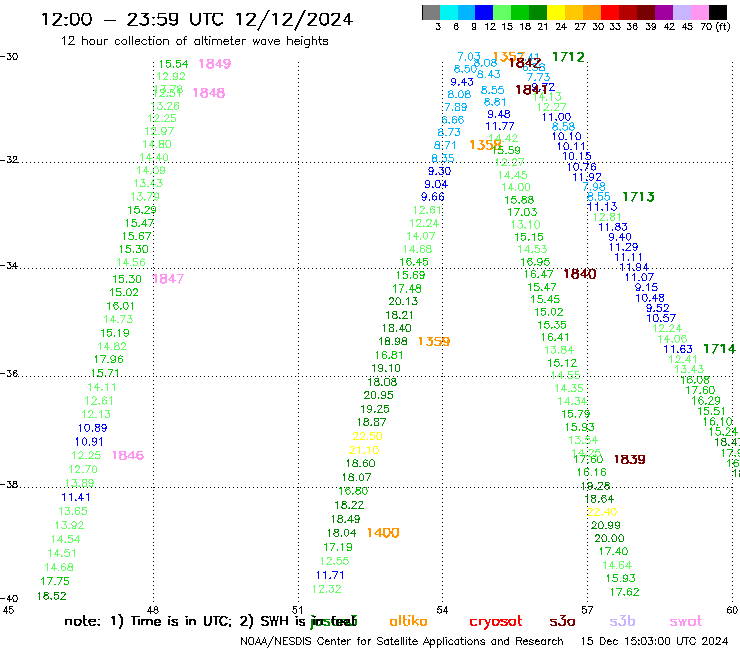
Task: Click the blue wave height value '10.89'
Action: 92,428
